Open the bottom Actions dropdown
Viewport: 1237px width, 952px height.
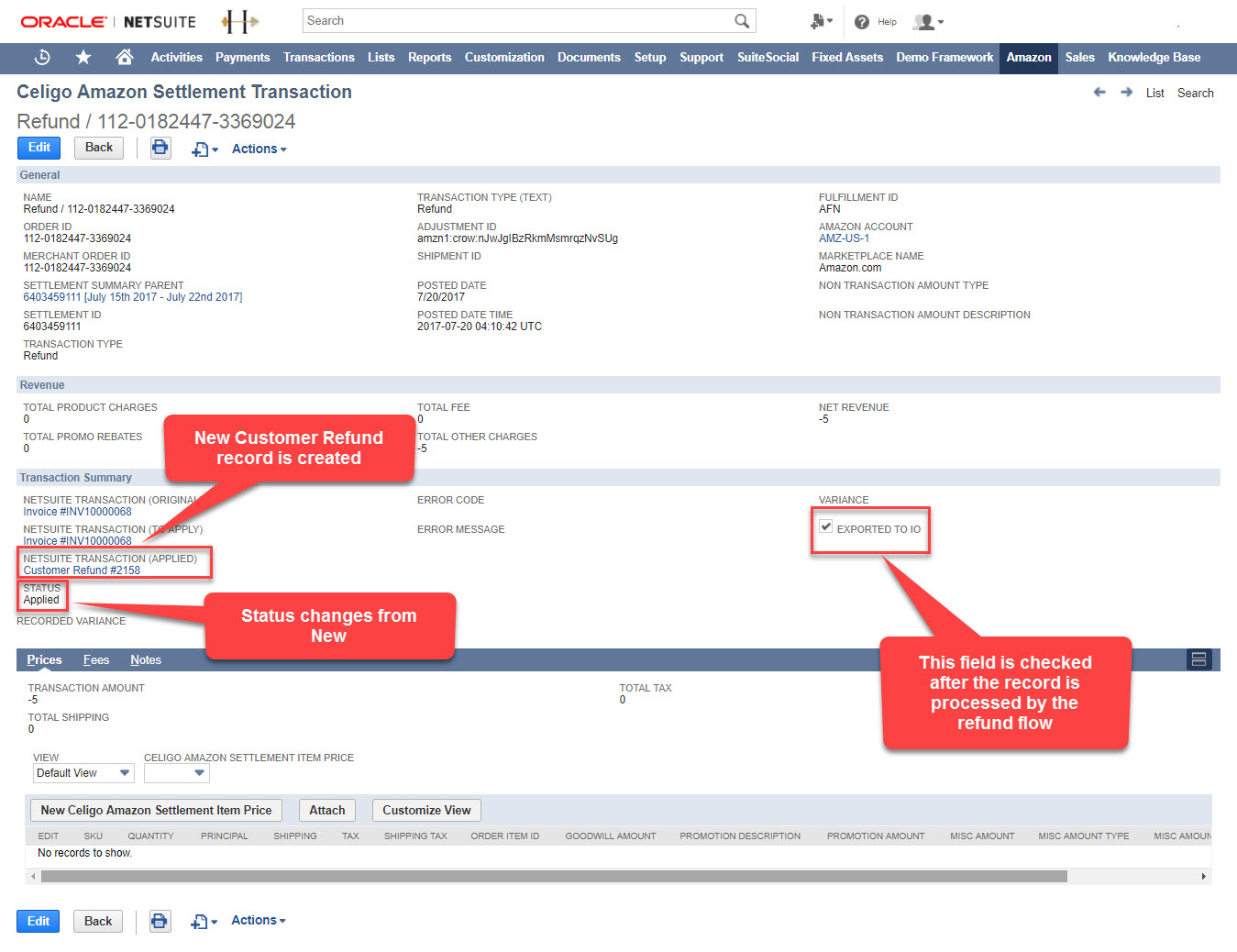[x=259, y=920]
